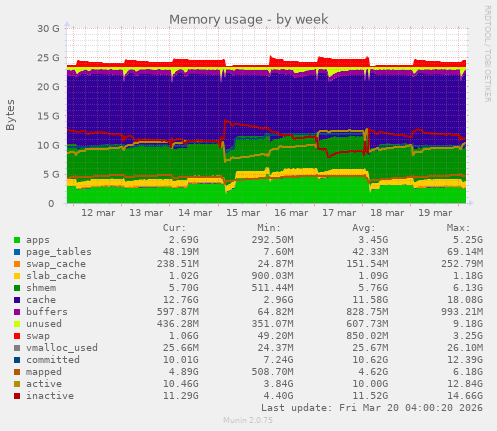Select the 'vmalloc_used' legend label
The width and height of the screenshot is (497, 431).
pyautogui.click(x=62, y=348)
